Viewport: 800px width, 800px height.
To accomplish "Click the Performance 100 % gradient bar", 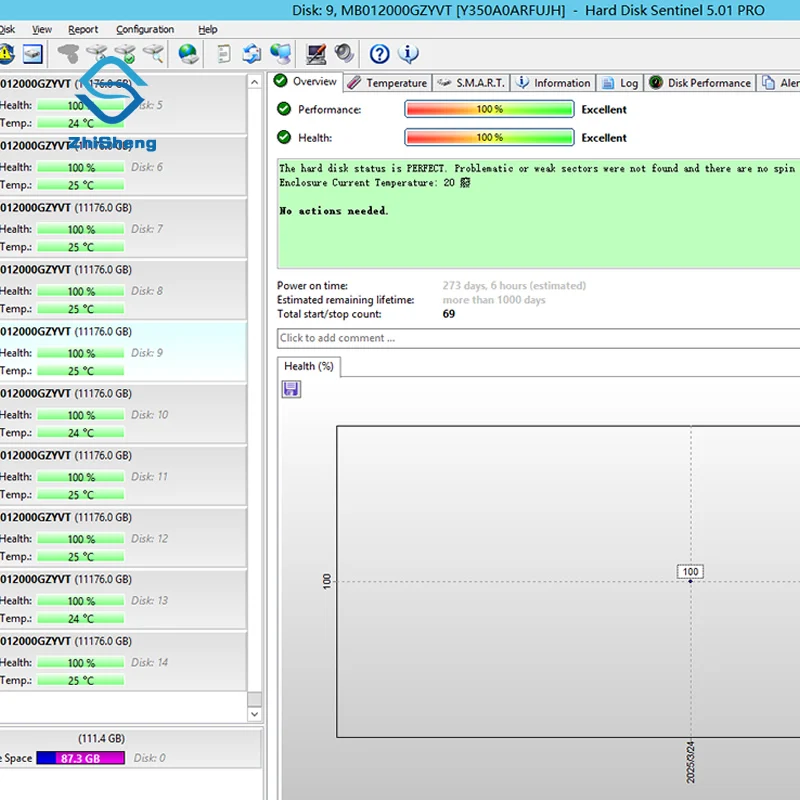I will click(489, 109).
